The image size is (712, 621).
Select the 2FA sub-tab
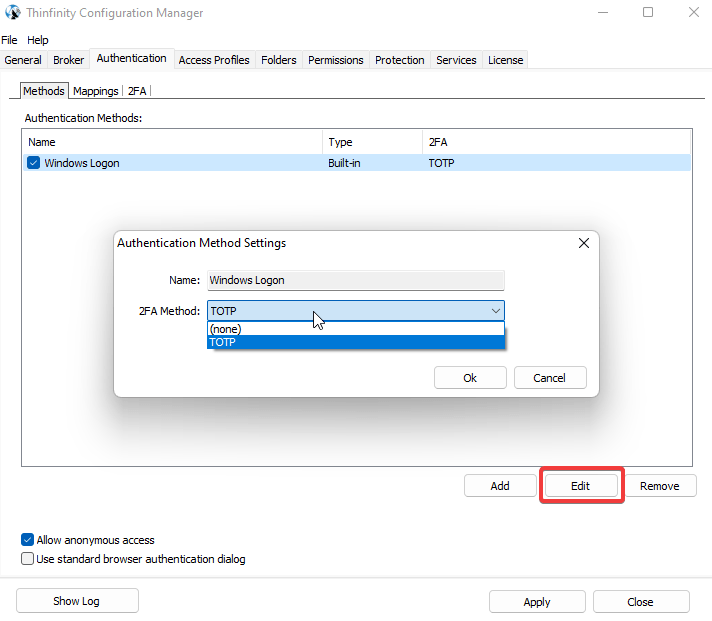click(137, 91)
